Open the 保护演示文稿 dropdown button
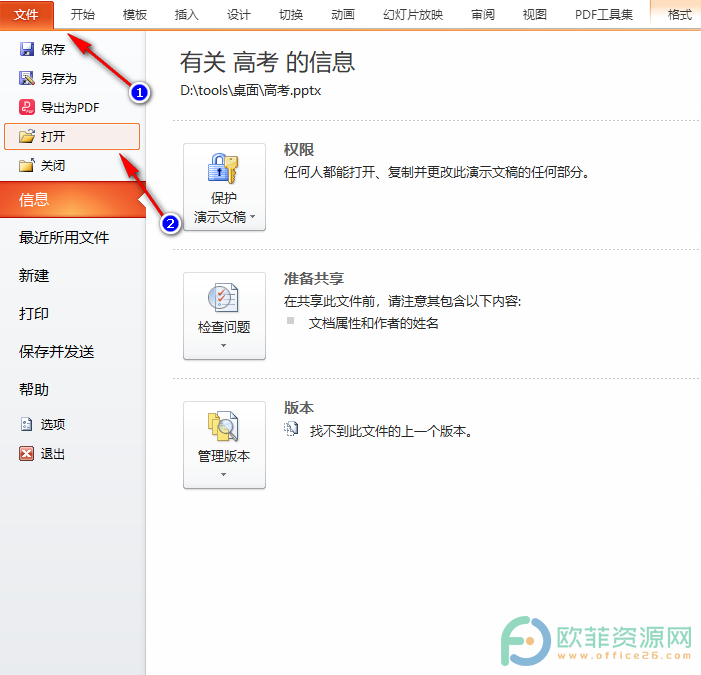 (224, 187)
